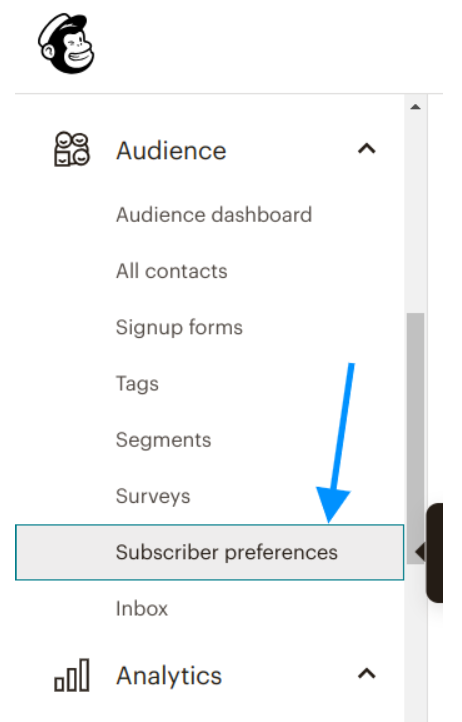This screenshot has height=722, width=462.
Task: Click the scrollbar track below the thumb
Action: 415,645
